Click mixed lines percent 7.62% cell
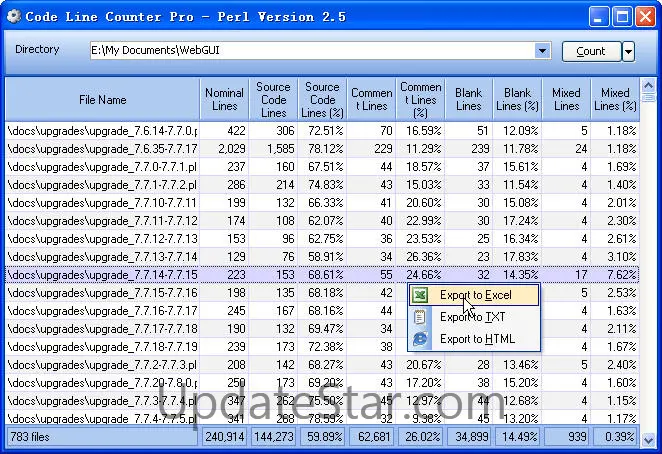 tap(622, 275)
